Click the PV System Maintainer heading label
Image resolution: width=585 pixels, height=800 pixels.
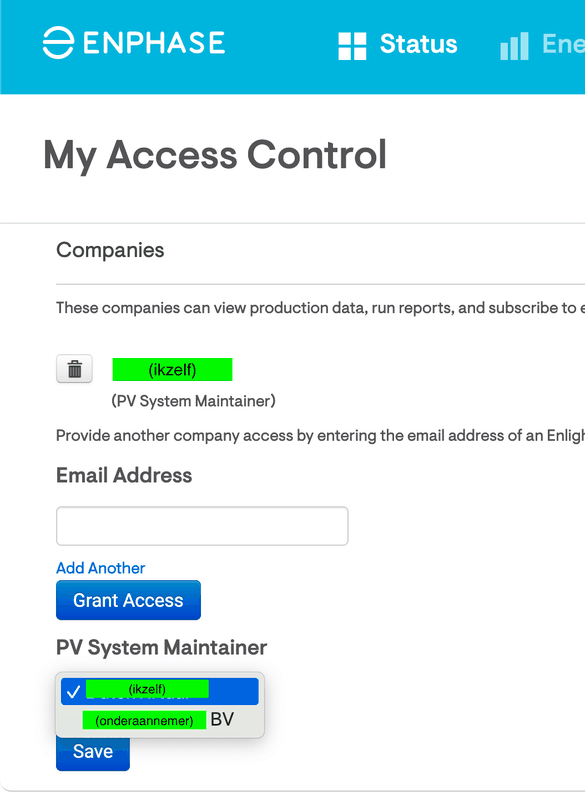click(161, 647)
